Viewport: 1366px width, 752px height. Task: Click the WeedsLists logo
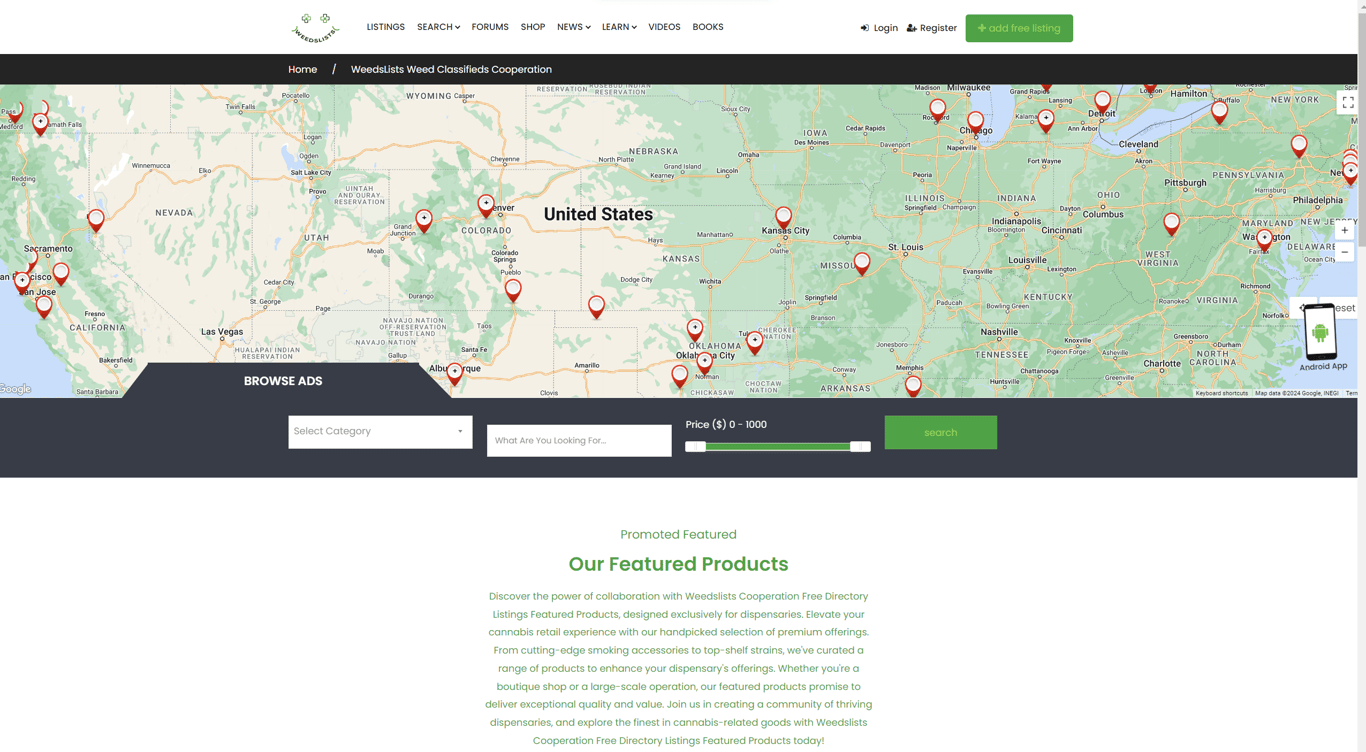click(315, 28)
